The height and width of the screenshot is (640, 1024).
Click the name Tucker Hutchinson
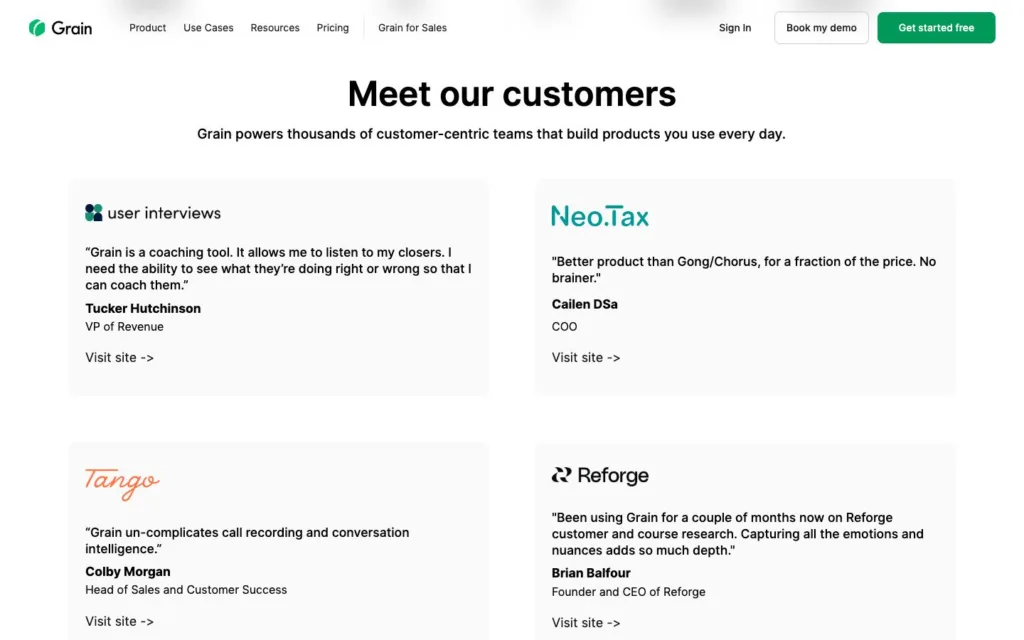[143, 308]
